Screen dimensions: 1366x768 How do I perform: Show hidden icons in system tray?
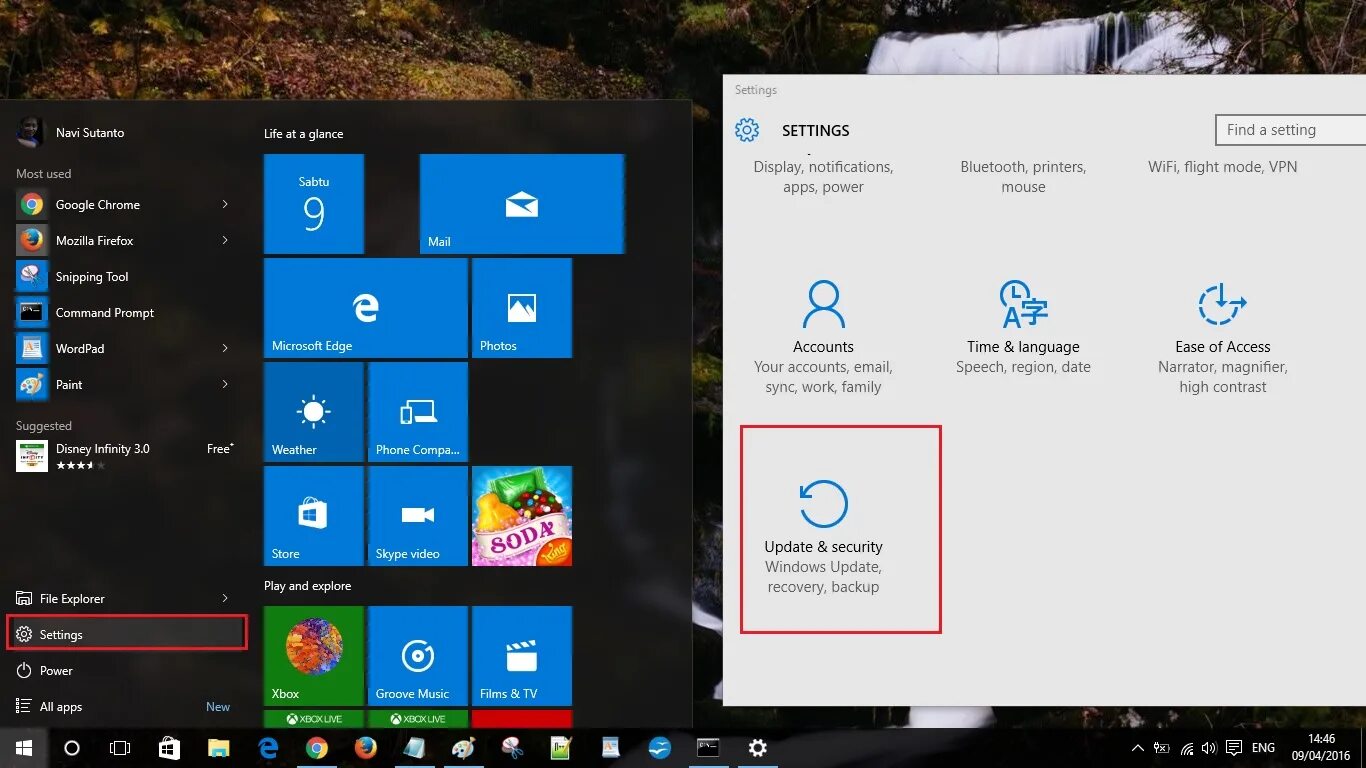click(x=1137, y=748)
